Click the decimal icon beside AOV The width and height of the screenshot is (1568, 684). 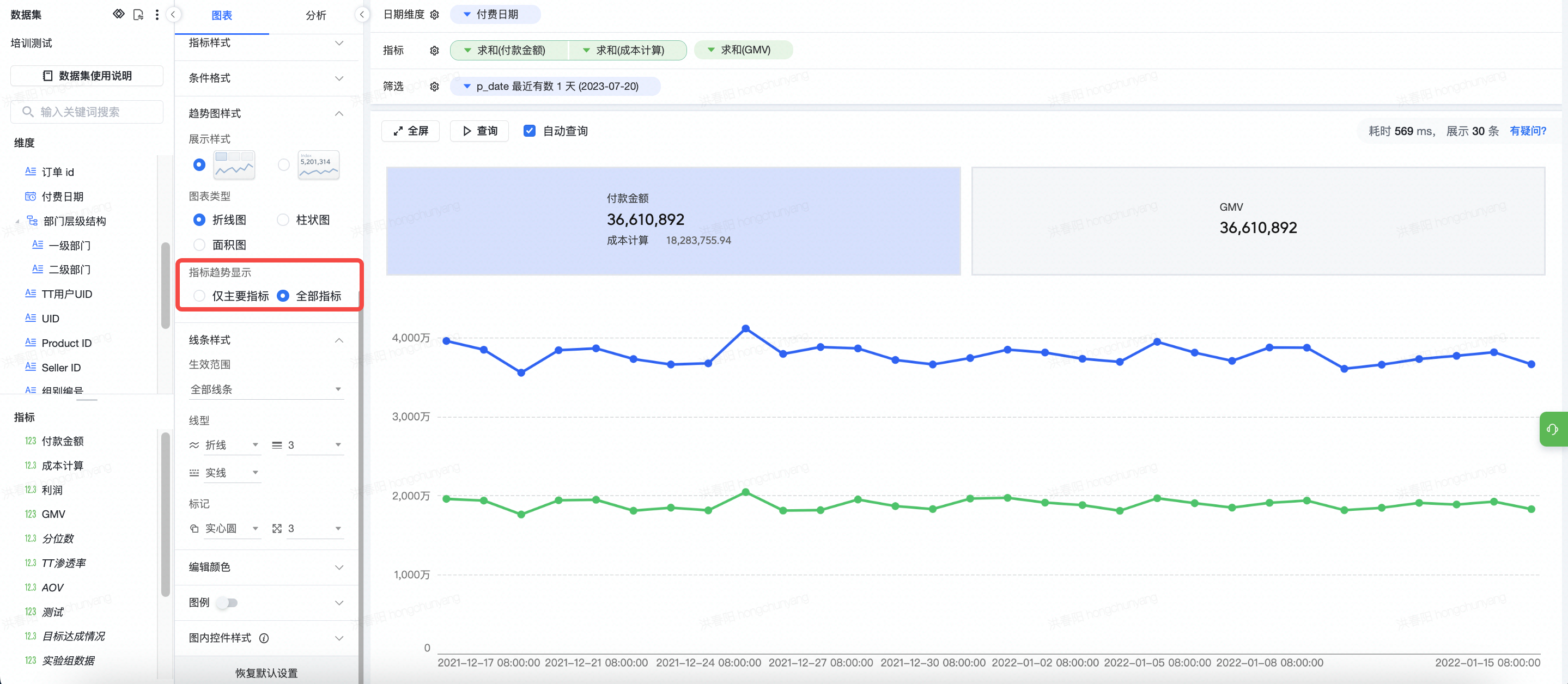(31, 588)
